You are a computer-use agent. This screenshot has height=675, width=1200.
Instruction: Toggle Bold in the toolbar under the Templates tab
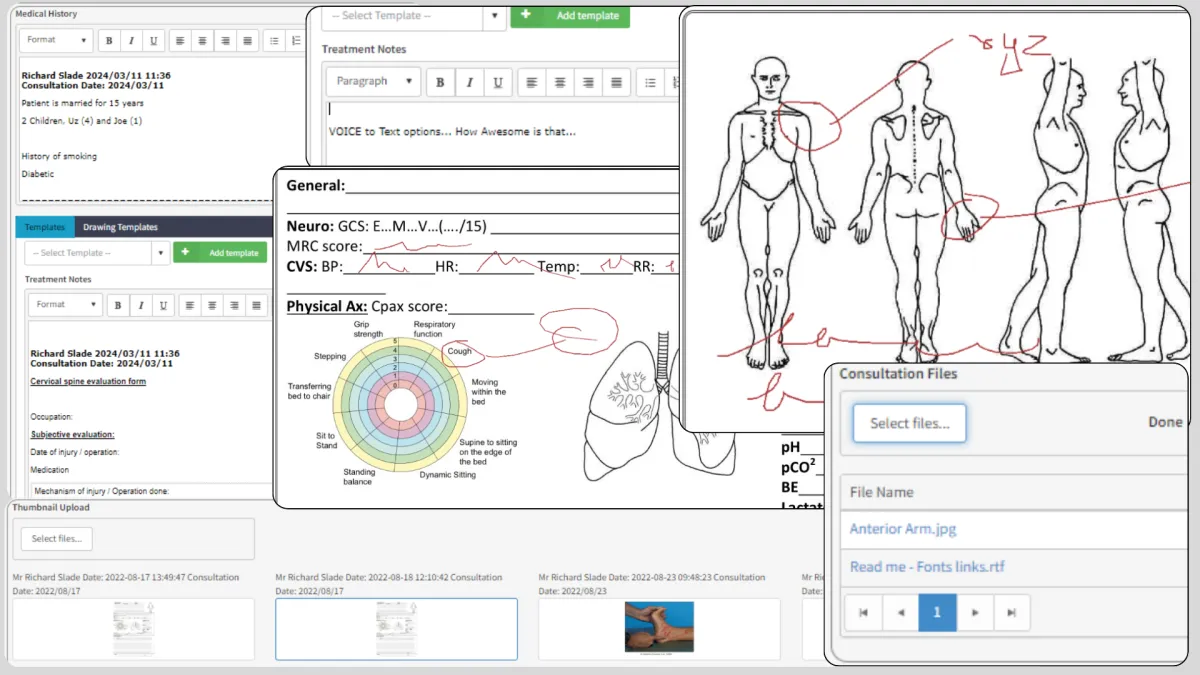point(118,305)
